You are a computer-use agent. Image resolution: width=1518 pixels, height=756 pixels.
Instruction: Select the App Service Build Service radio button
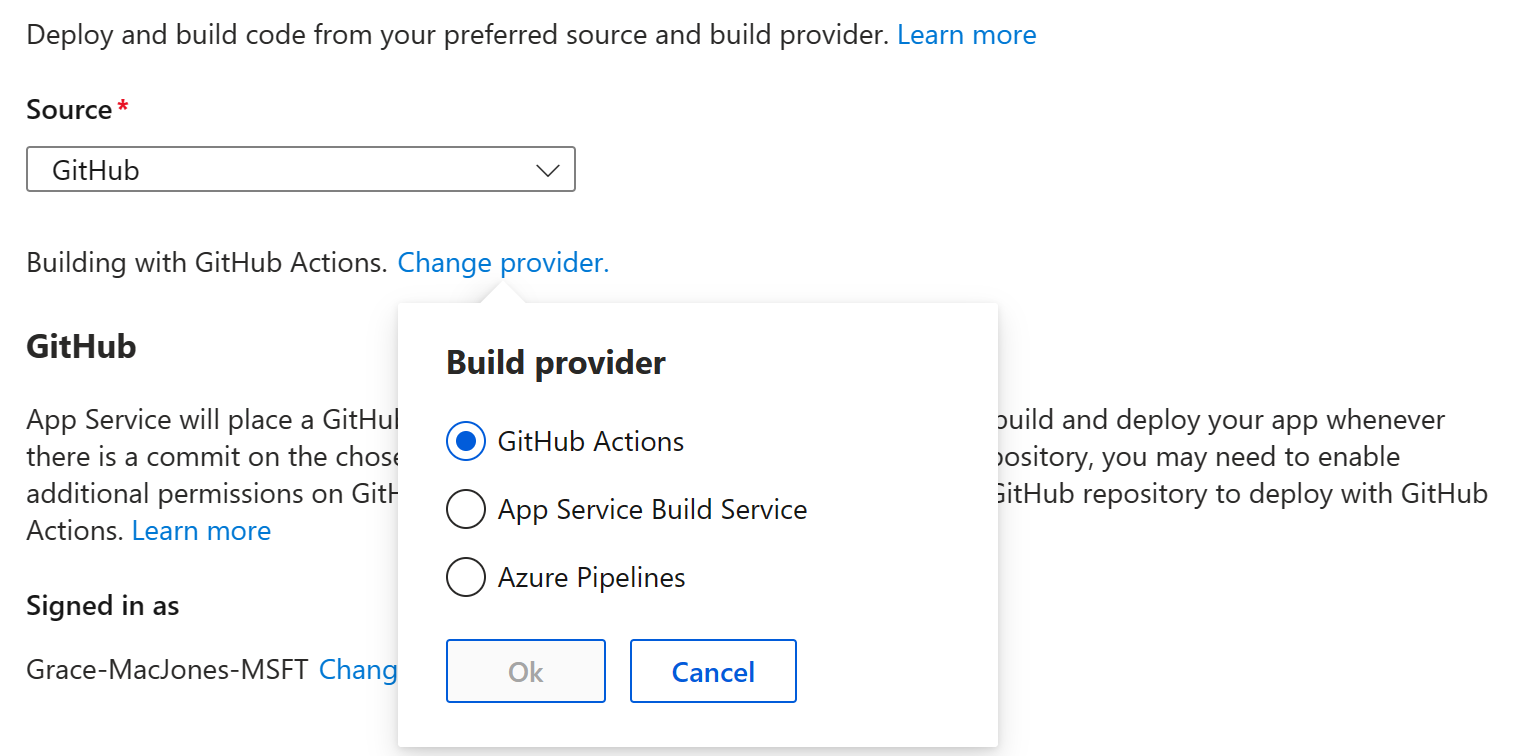(x=465, y=509)
